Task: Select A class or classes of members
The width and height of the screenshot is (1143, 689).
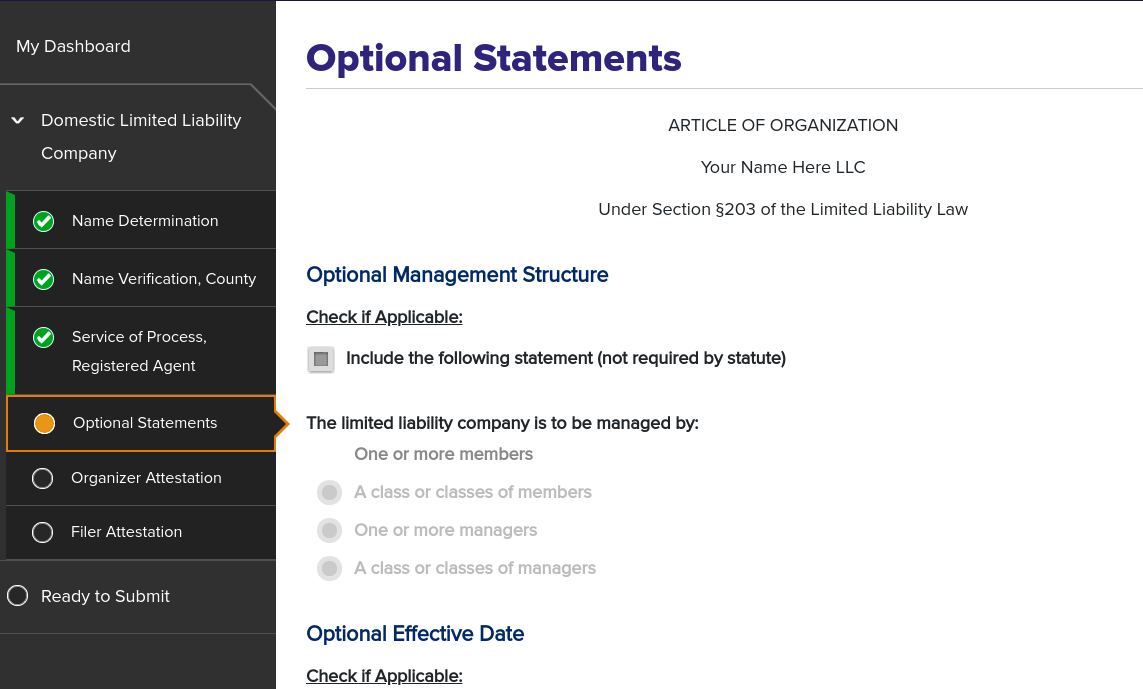Action: (329, 492)
